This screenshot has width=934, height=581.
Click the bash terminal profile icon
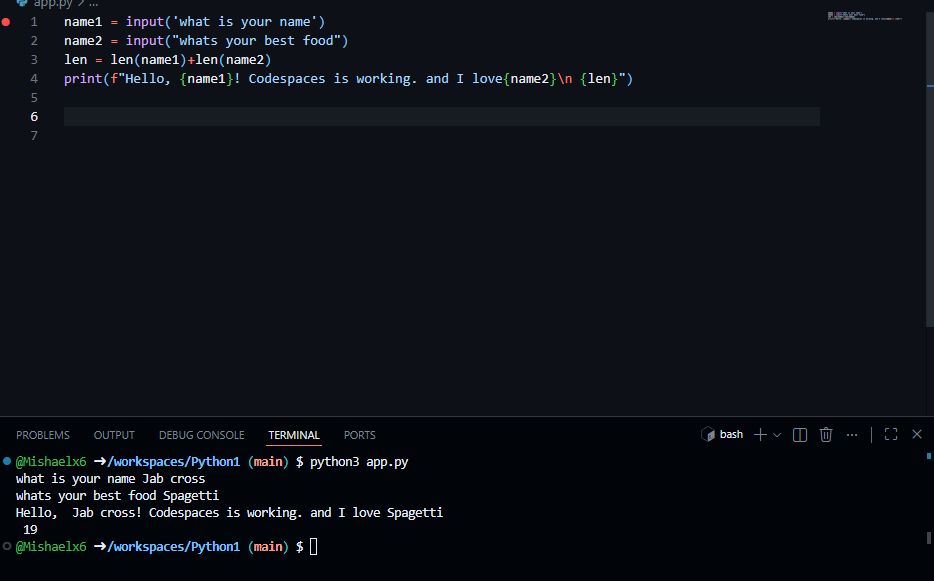point(708,434)
